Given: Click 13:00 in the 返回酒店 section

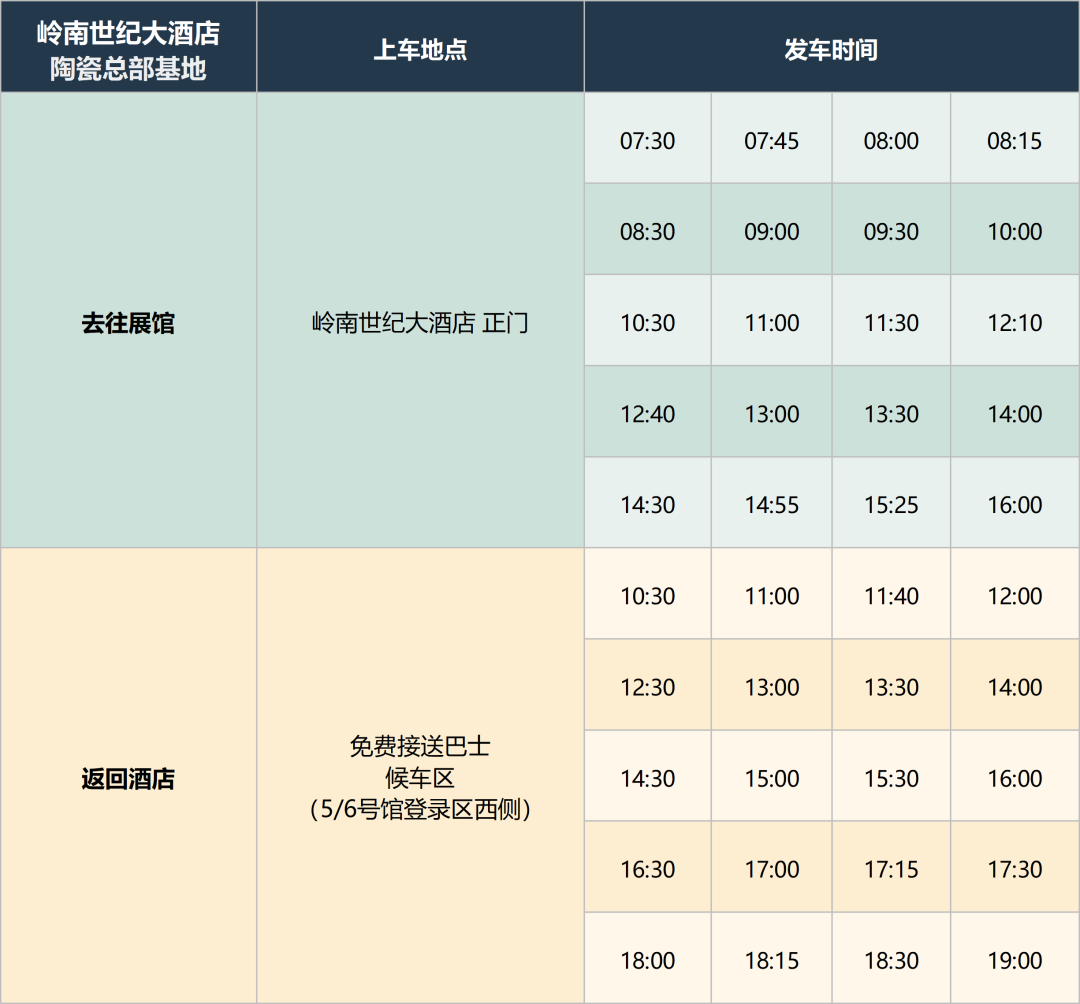Looking at the screenshot, I should pyautogui.click(x=771, y=684).
